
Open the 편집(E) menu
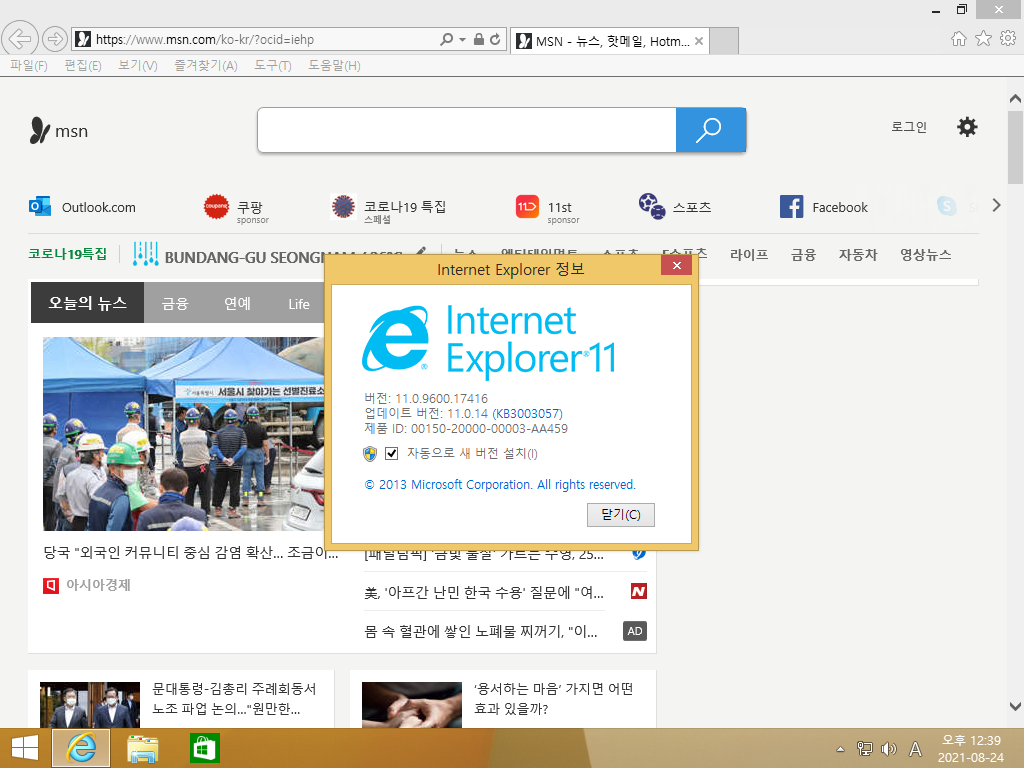coord(82,65)
